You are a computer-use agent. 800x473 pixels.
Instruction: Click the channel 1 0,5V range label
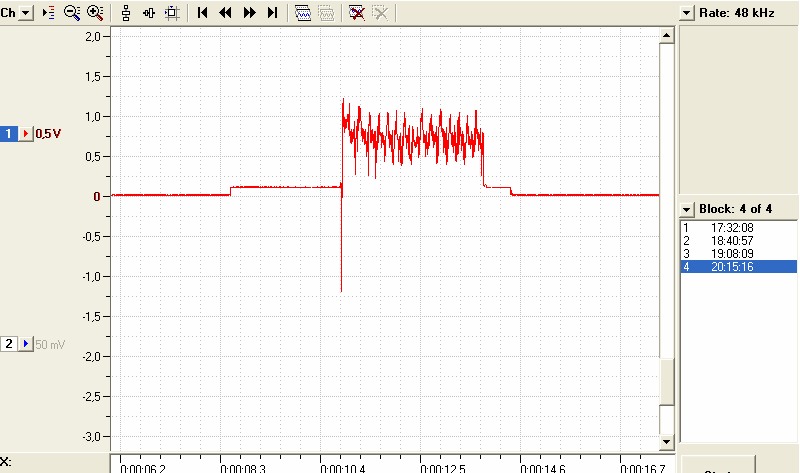48,134
